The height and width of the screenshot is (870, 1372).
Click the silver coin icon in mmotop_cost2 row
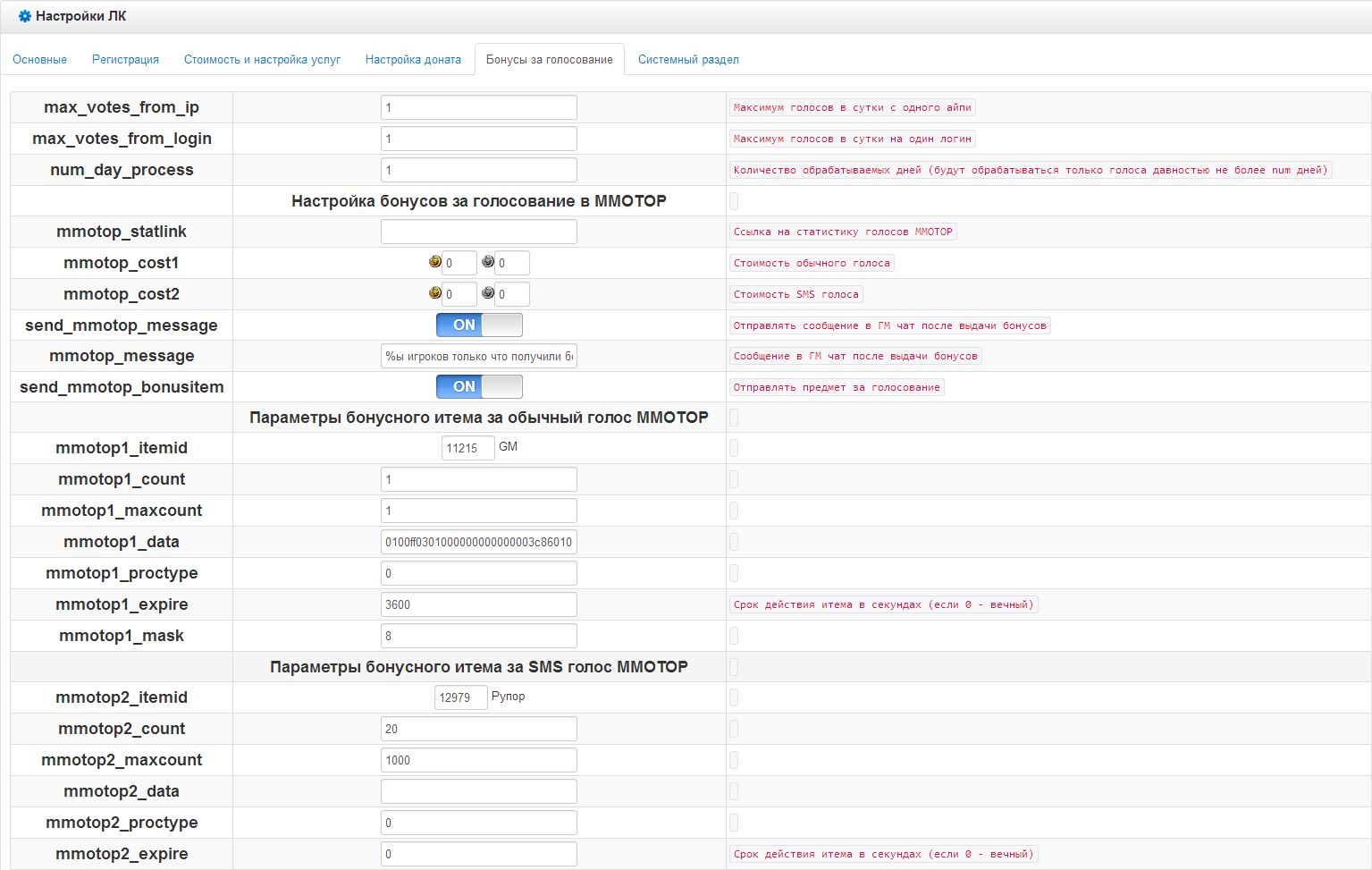pos(488,293)
